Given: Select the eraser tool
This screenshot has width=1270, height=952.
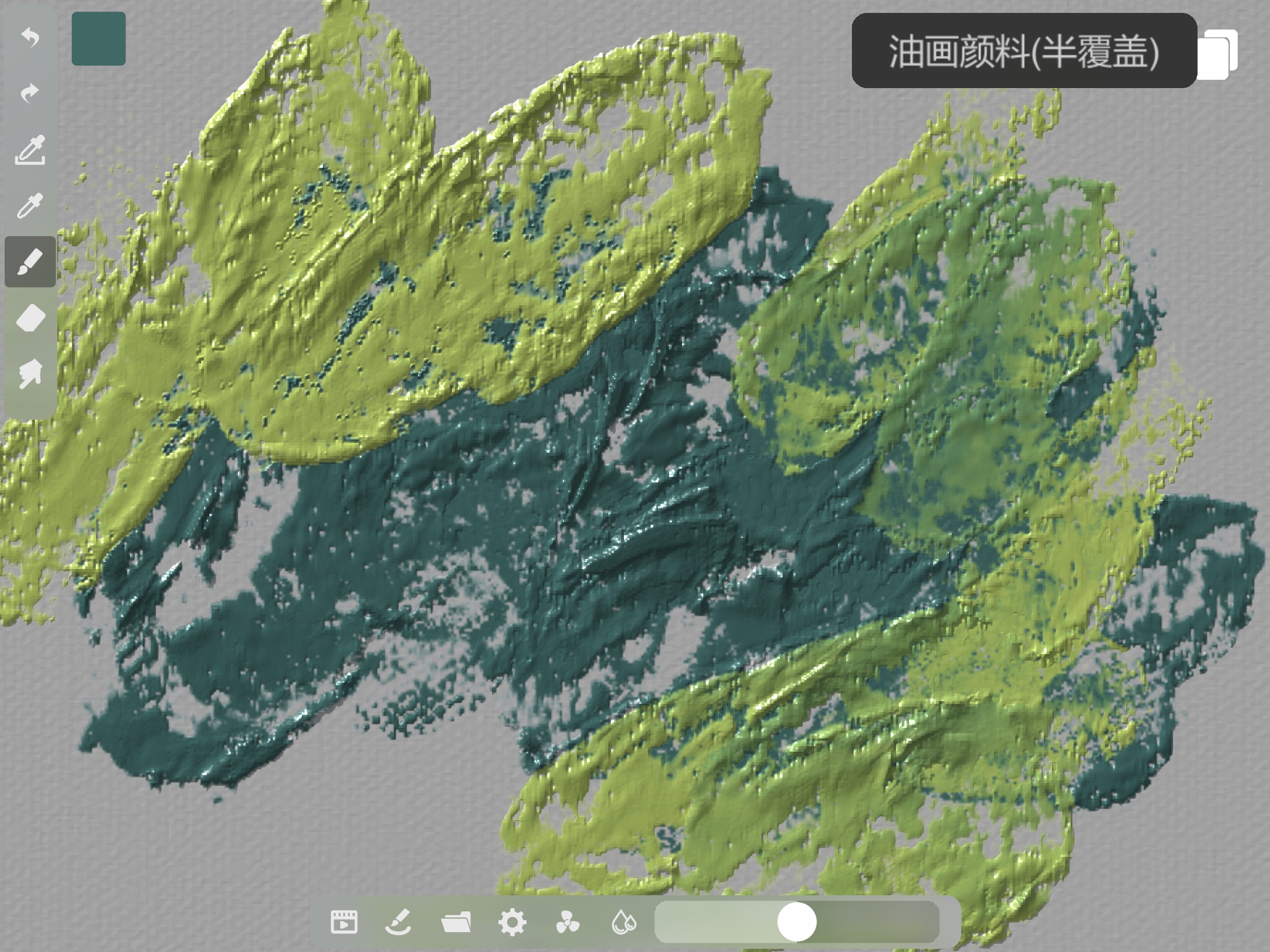Looking at the screenshot, I should click(x=30, y=318).
